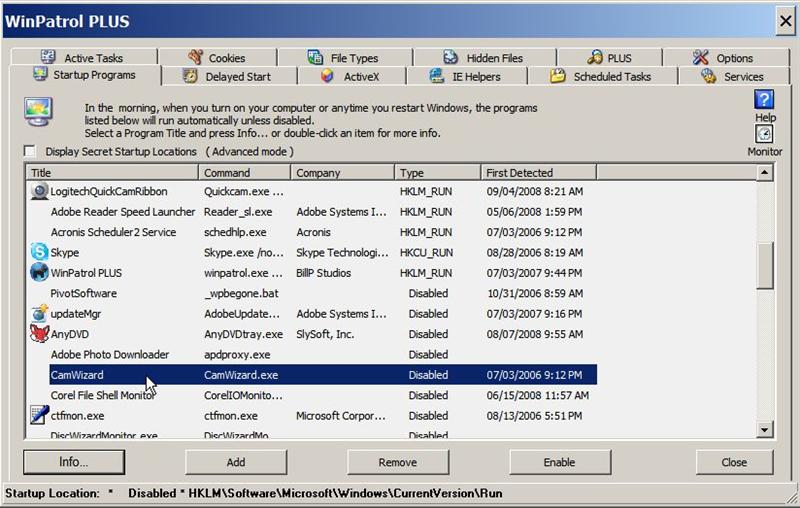800x508 pixels.
Task: Click the Info... button
Action: (x=74, y=462)
